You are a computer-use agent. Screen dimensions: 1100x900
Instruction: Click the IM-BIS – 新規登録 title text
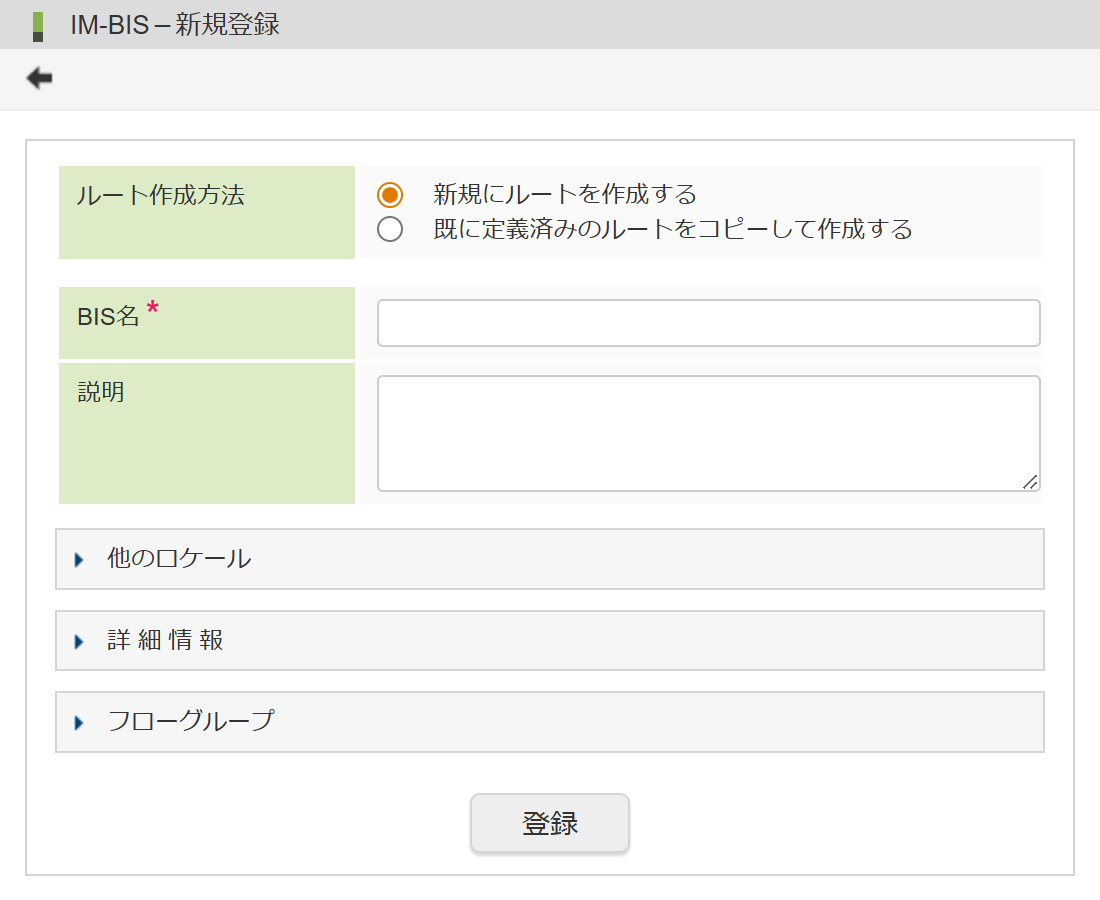pos(175,25)
